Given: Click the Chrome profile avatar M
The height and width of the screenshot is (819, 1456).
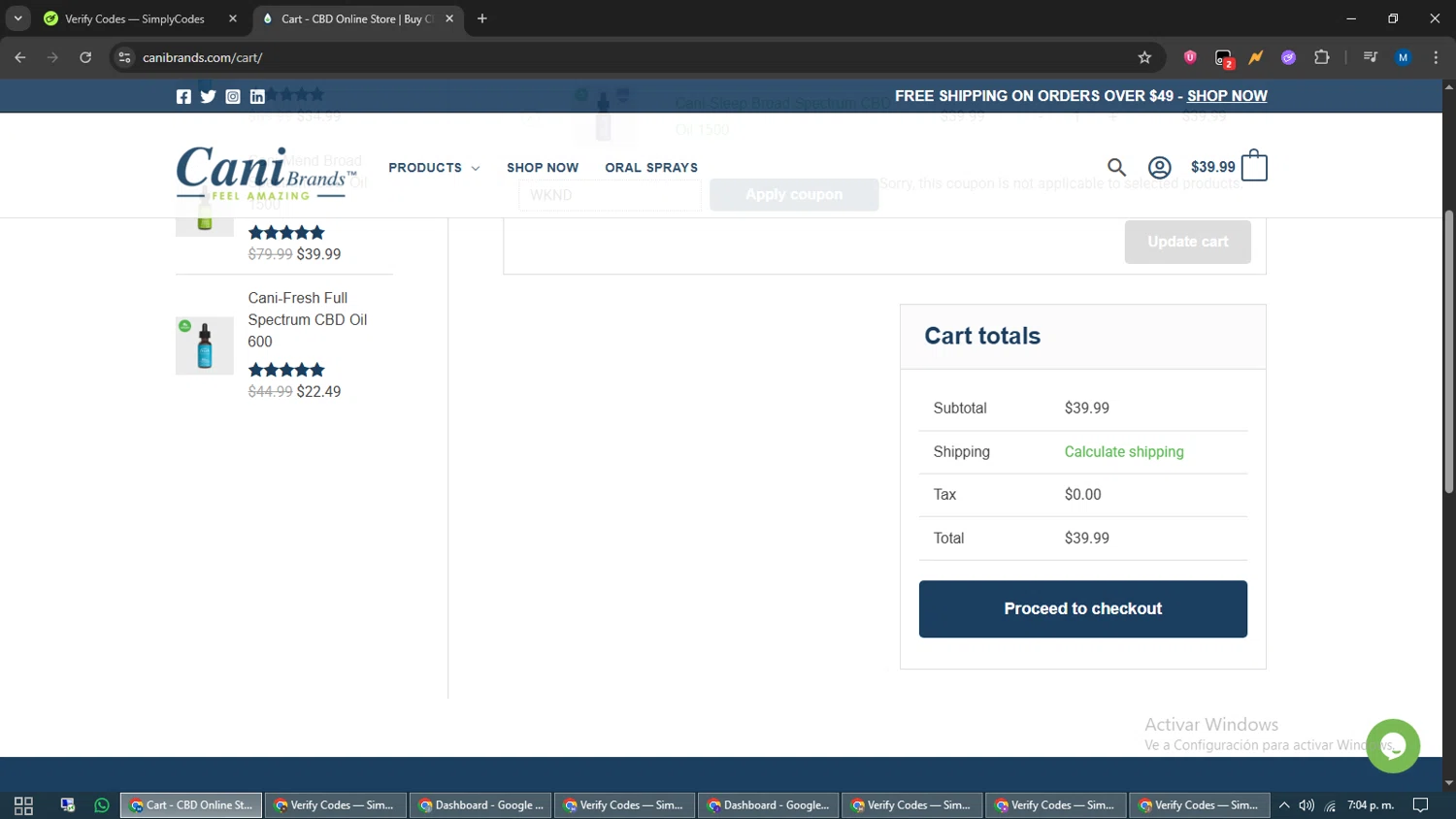Looking at the screenshot, I should pyautogui.click(x=1403, y=57).
